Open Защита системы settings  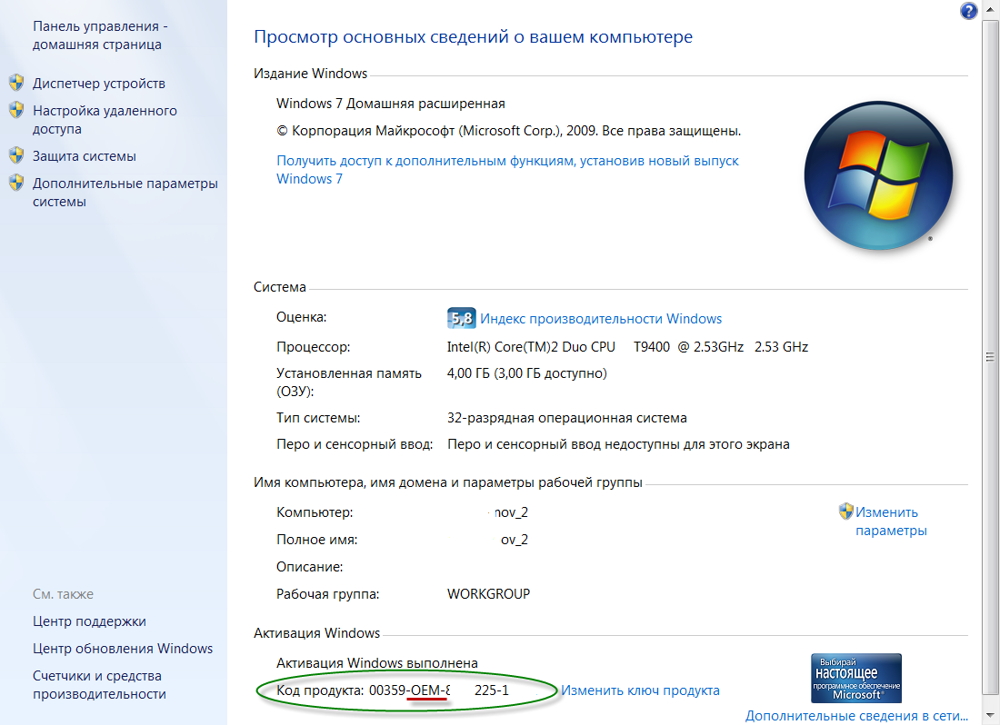point(84,156)
